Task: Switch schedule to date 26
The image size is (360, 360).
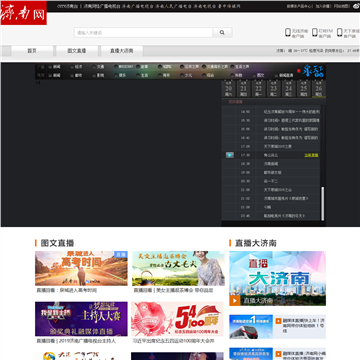Action: [319, 89]
